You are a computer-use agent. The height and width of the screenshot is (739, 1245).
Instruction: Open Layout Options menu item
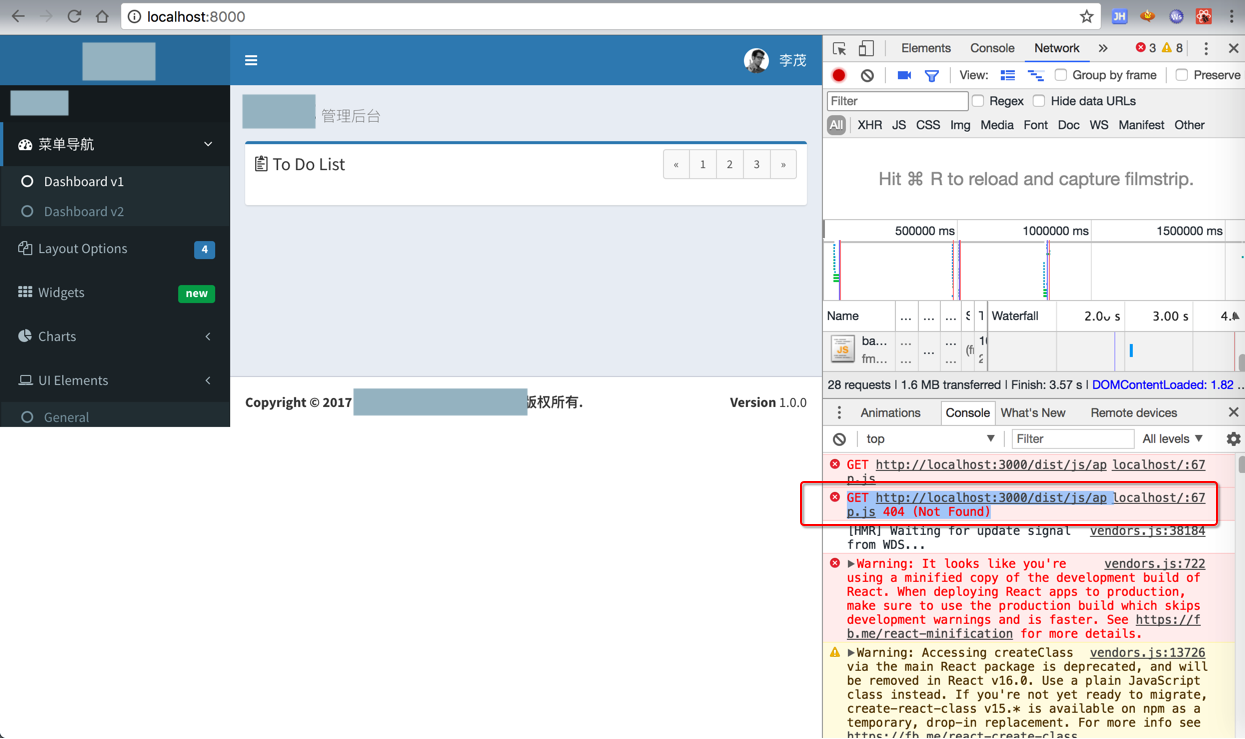pyautogui.click(x=115, y=248)
